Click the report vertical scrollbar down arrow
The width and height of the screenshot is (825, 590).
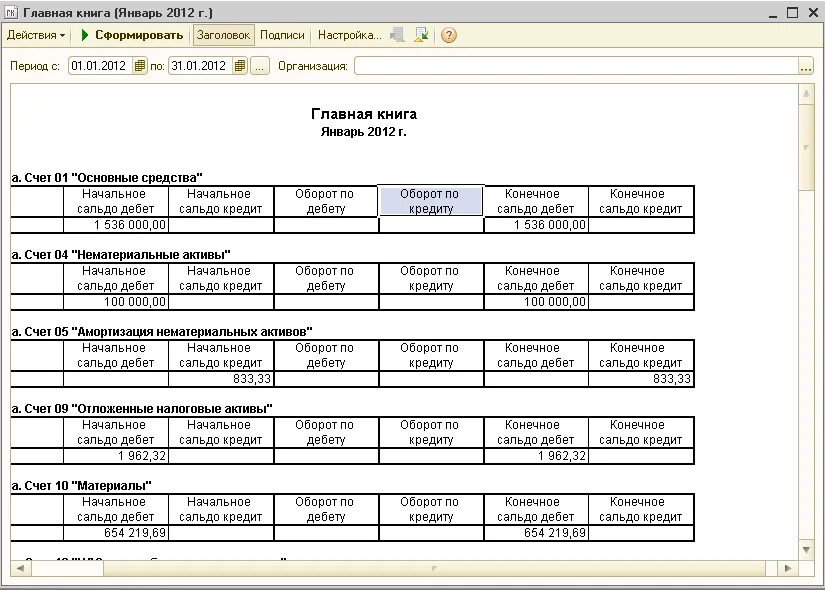click(806, 551)
